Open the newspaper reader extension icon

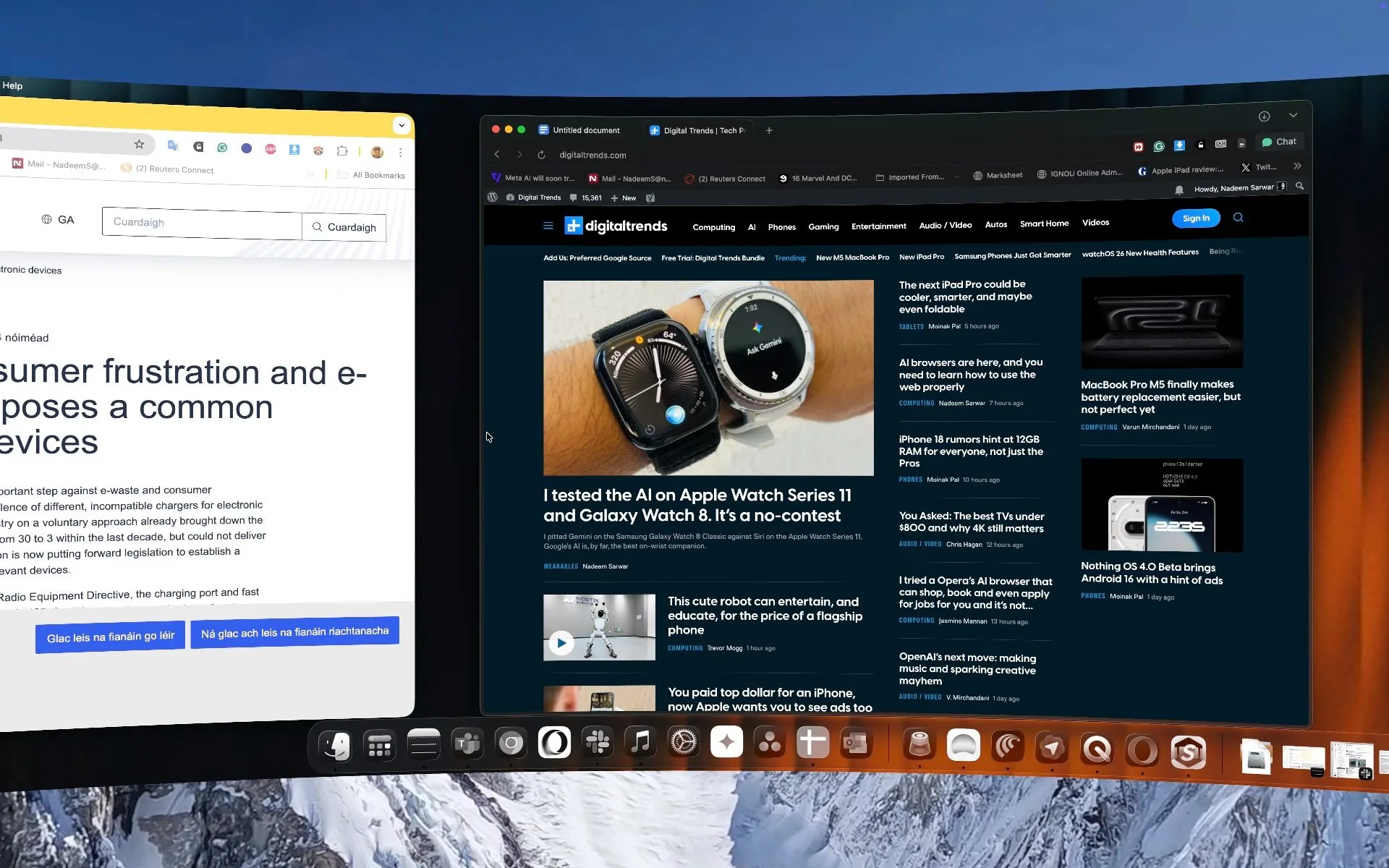pos(1221,144)
